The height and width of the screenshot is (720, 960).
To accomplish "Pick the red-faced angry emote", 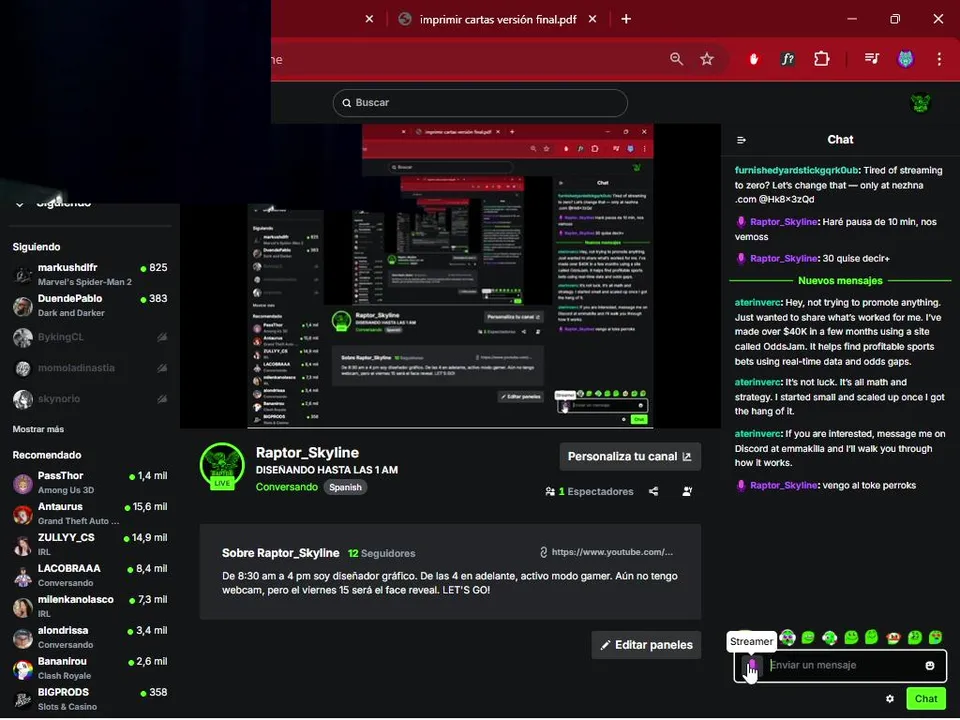I will (x=893, y=638).
